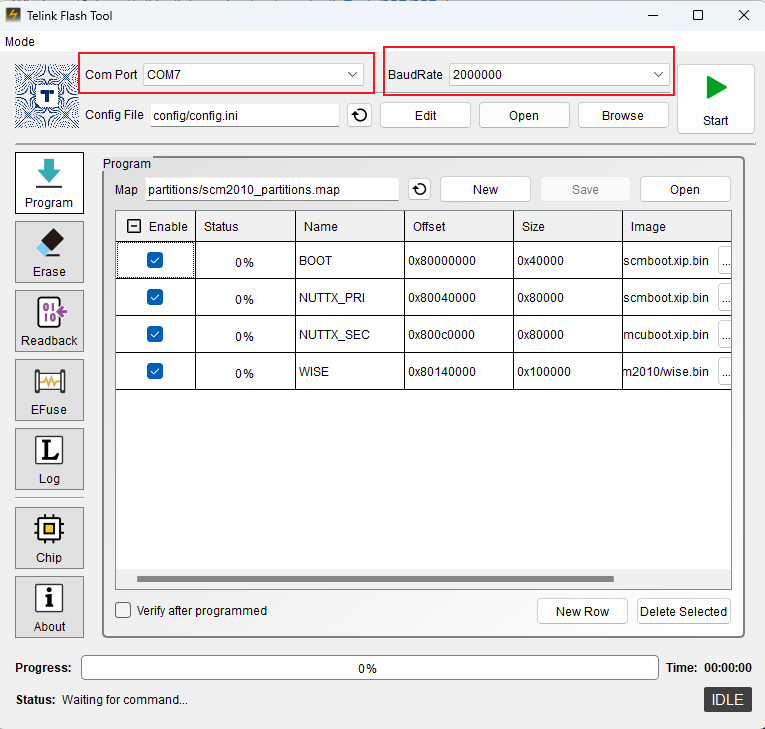Browse image file for WISE row
765x729 pixels.
[725, 372]
